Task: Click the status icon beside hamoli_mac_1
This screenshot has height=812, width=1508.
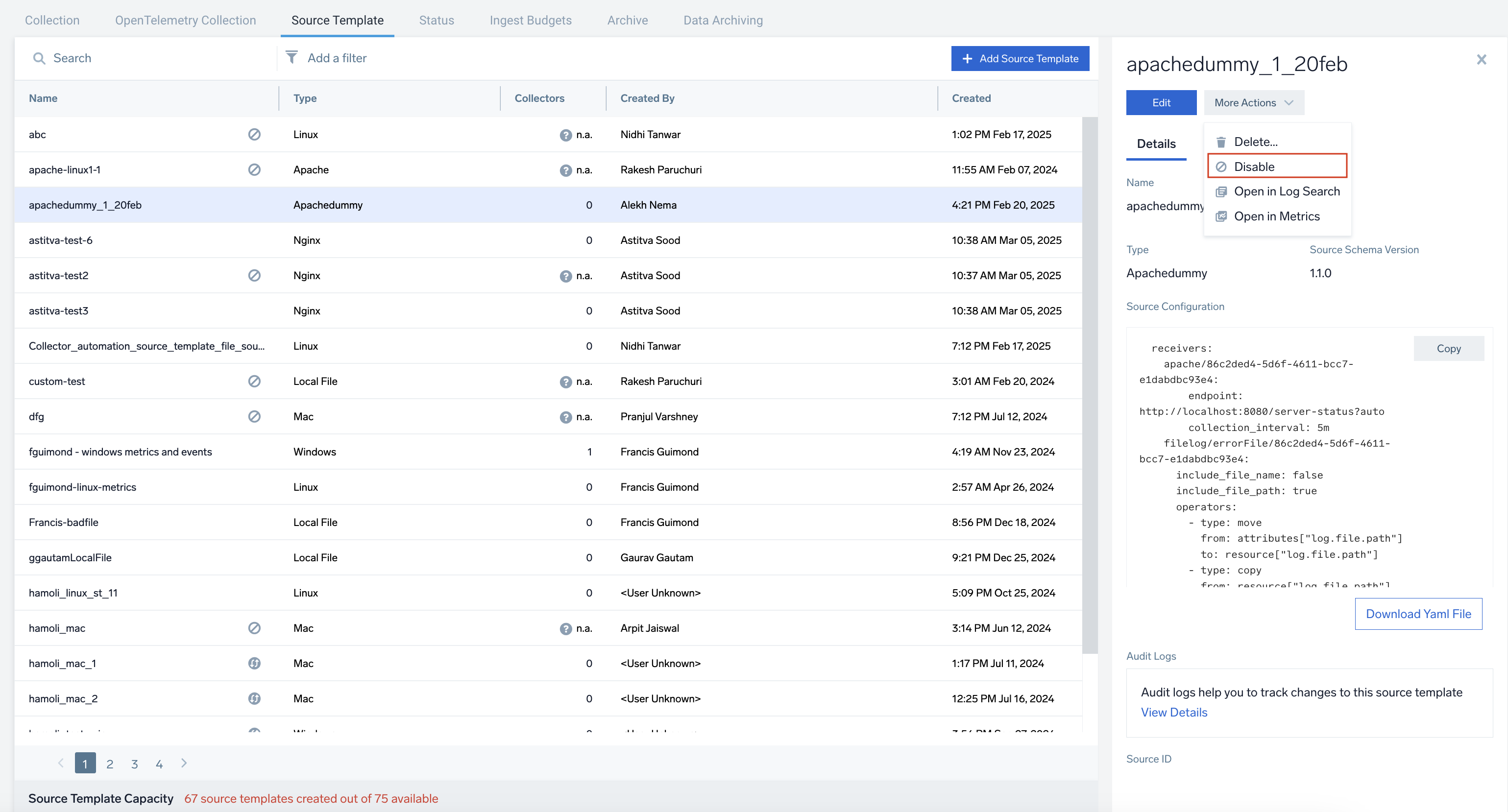Action: tap(254, 663)
